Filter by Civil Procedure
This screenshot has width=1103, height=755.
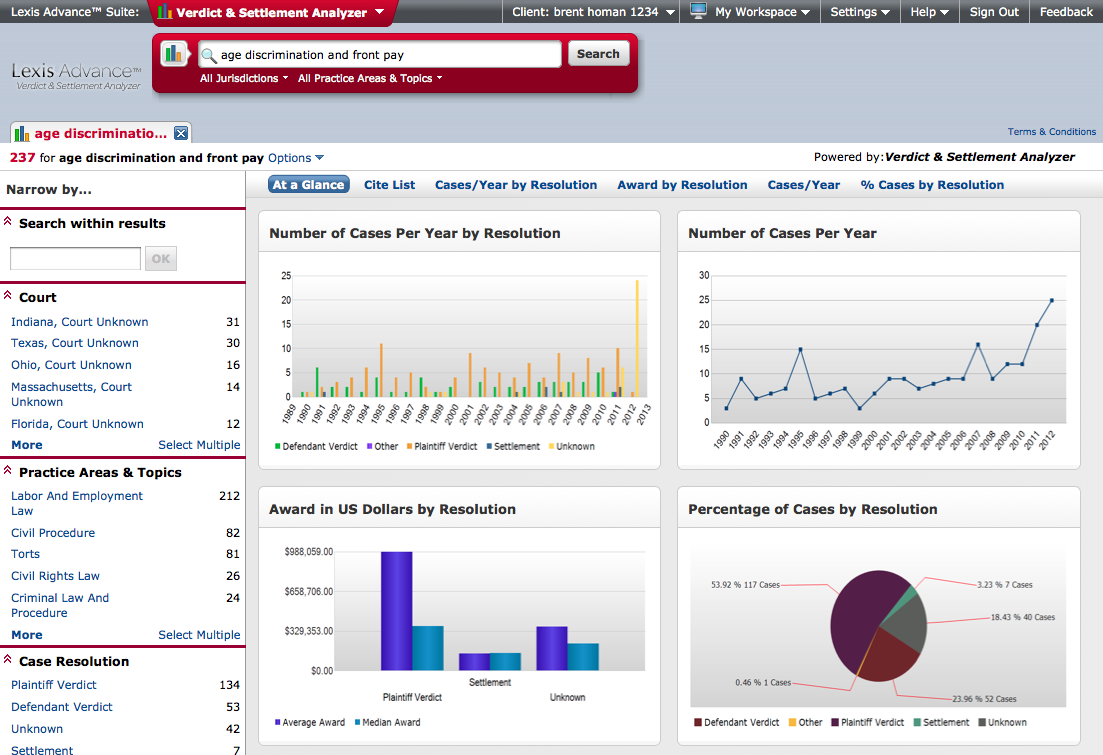(53, 533)
